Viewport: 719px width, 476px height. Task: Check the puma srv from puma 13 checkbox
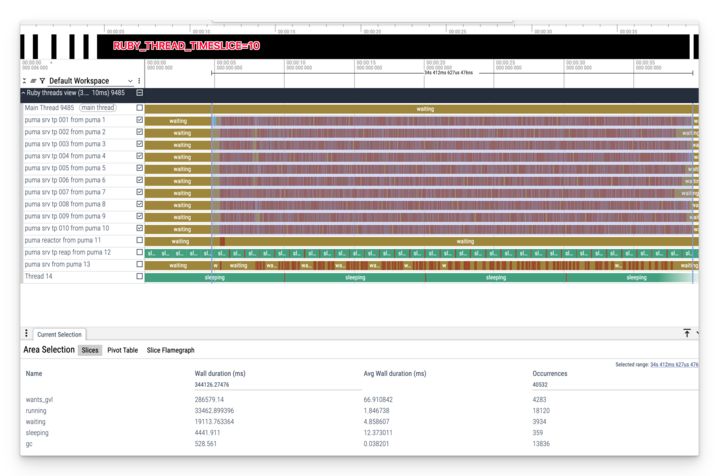click(x=139, y=264)
